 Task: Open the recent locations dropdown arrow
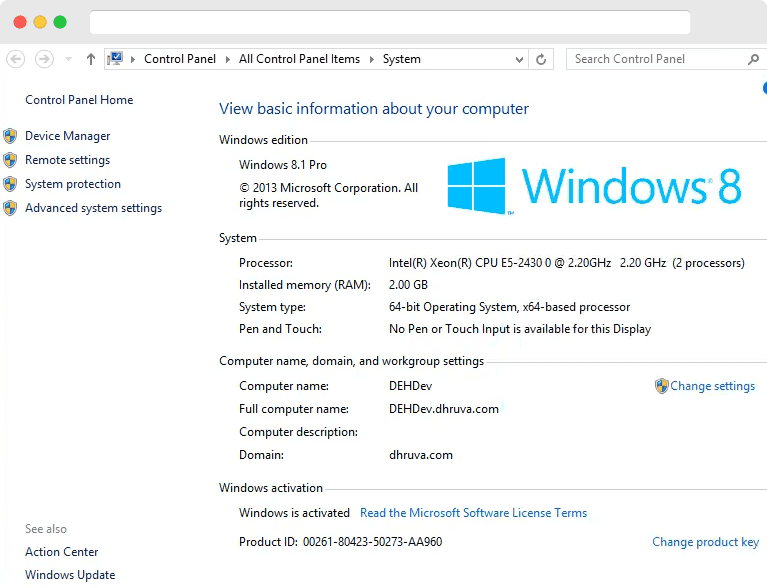(68, 59)
